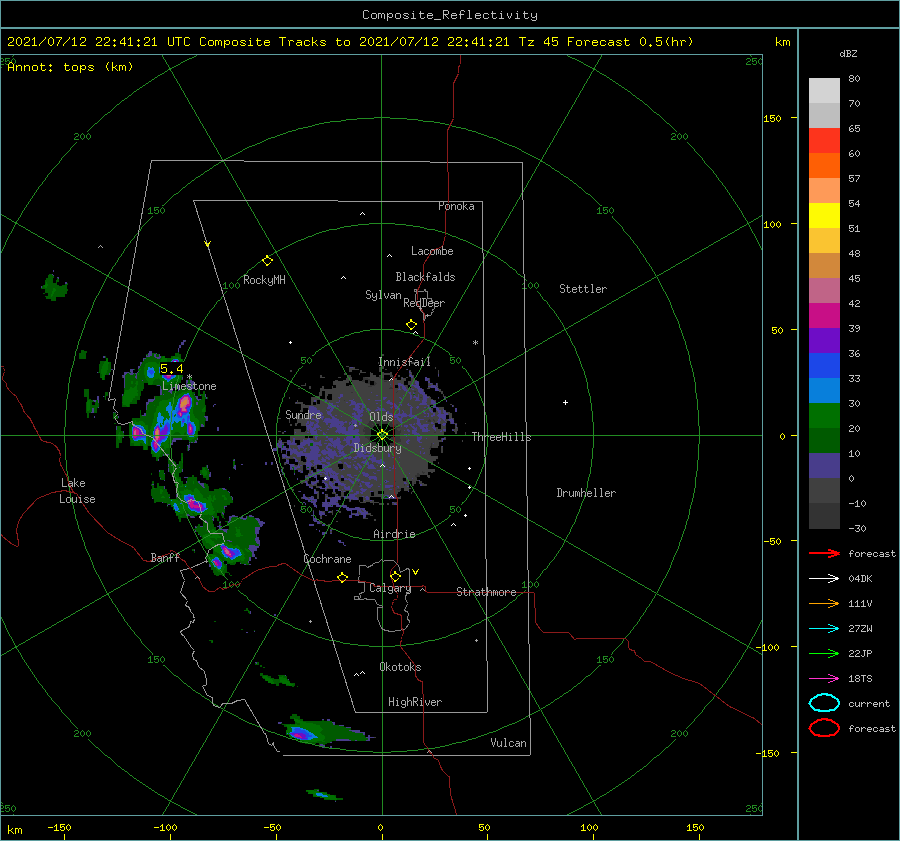The height and width of the screenshot is (841, 900).
Task: Click the white 04DK arrow icon
Action: point(824,579)
